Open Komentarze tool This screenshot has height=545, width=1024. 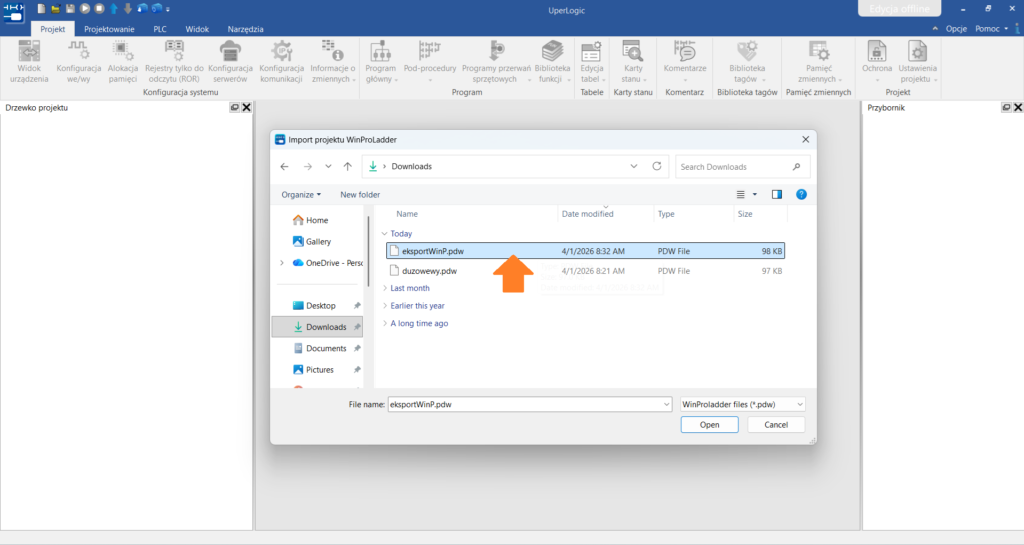684,62
